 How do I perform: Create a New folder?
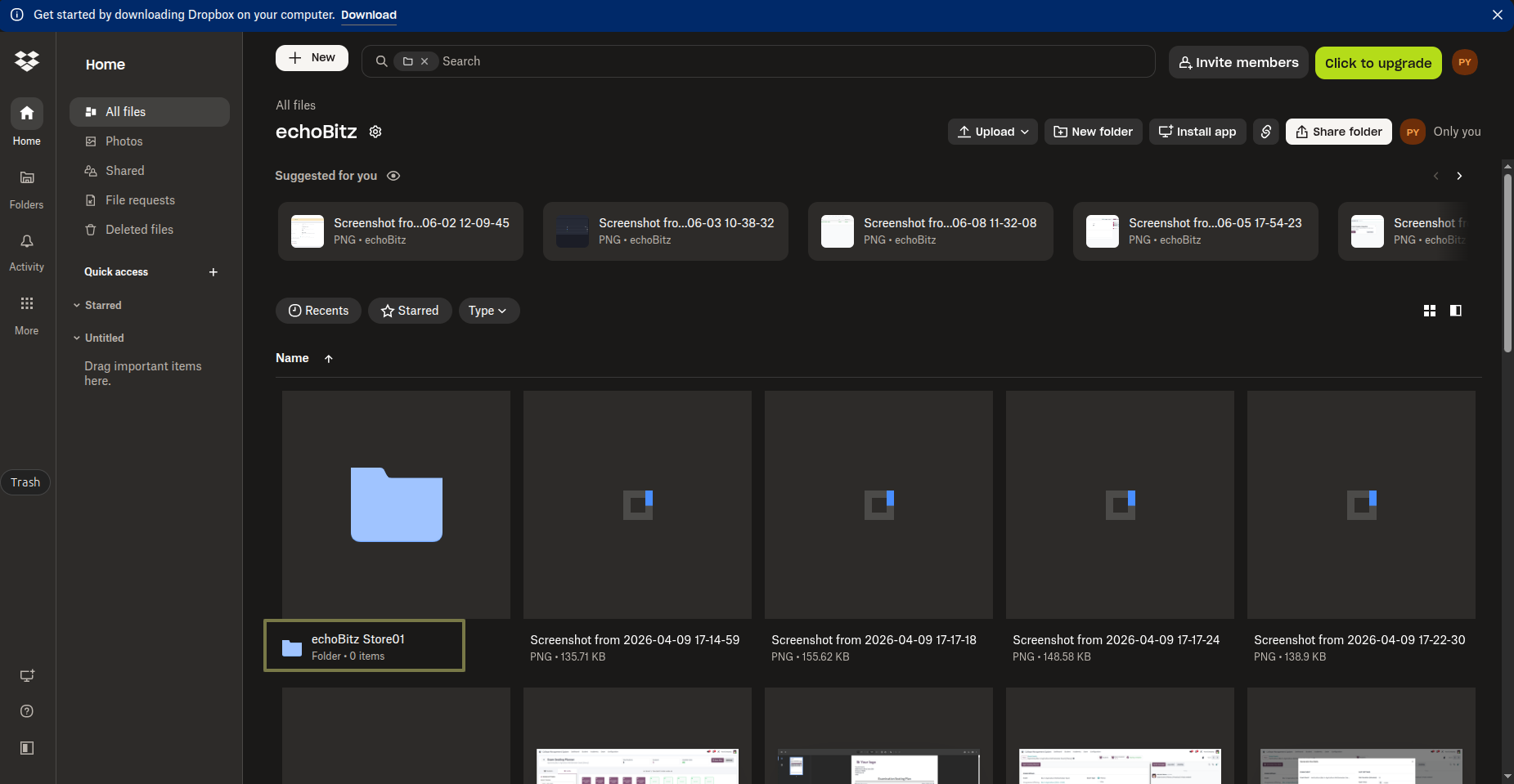point(1094,132)
